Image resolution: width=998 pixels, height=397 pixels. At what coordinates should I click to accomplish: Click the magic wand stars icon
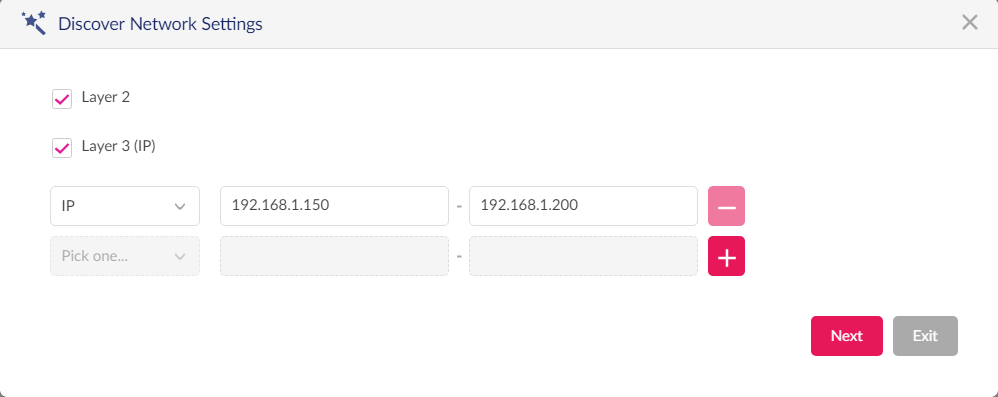click(34, 23)
